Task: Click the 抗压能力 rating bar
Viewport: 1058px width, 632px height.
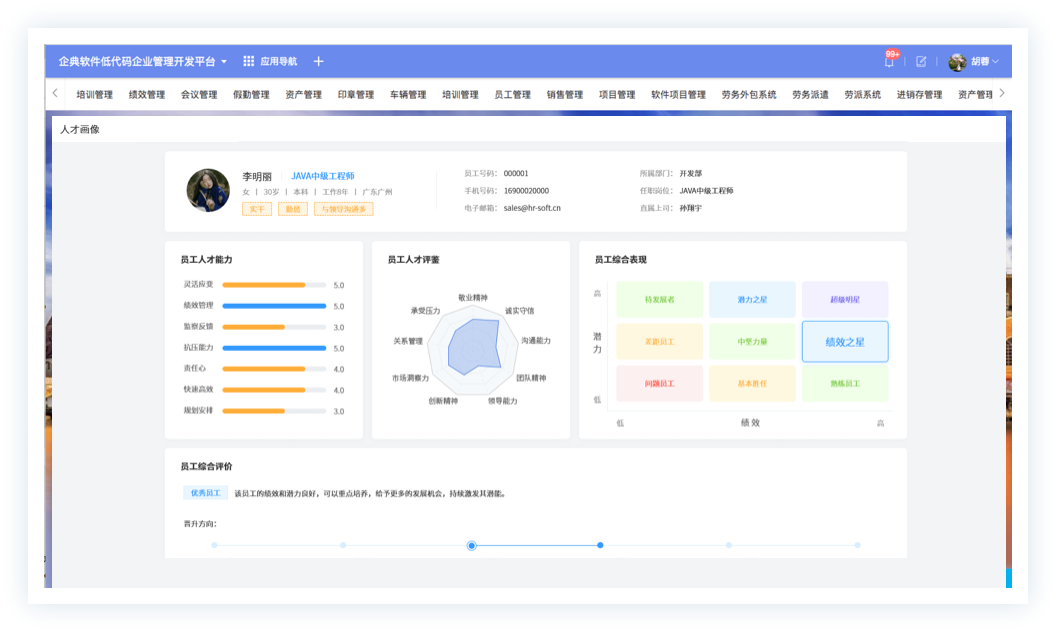Action: (273, 348)
